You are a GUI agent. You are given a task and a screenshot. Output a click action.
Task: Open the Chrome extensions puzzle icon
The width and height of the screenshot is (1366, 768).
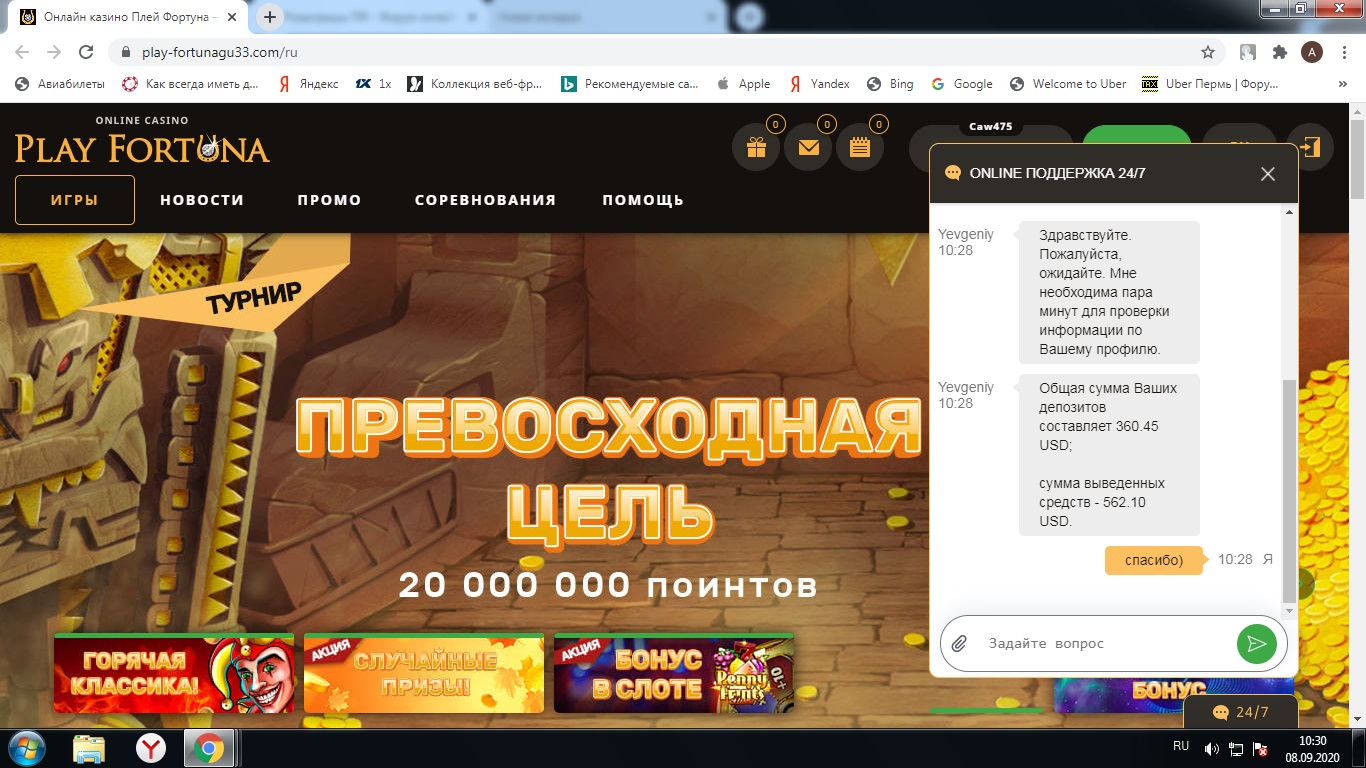click(x=1280, y=52)
